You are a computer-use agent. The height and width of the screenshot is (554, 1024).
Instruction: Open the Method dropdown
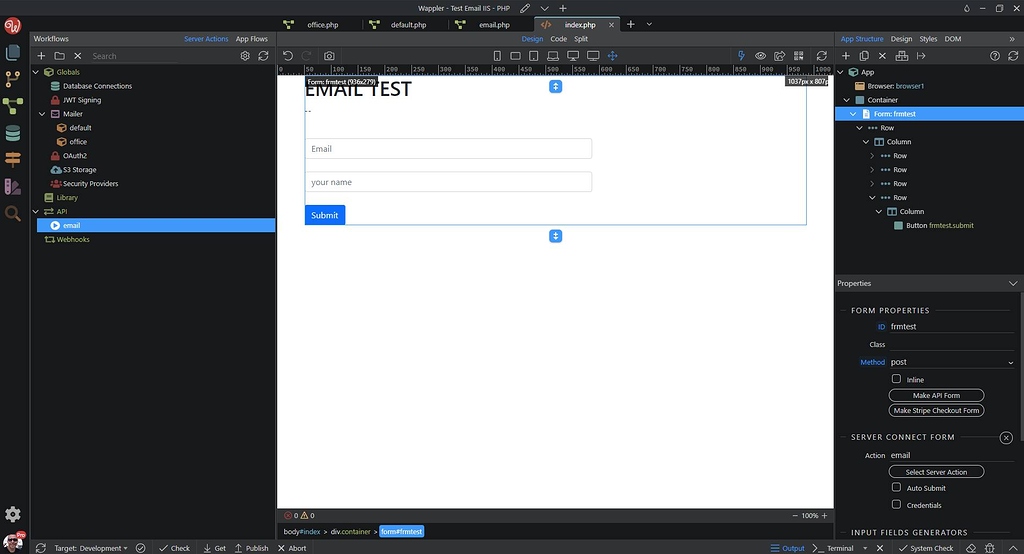950,362
